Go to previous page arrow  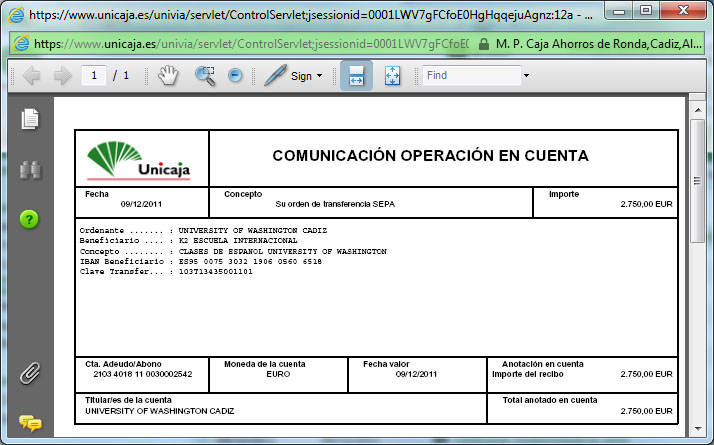31,76
